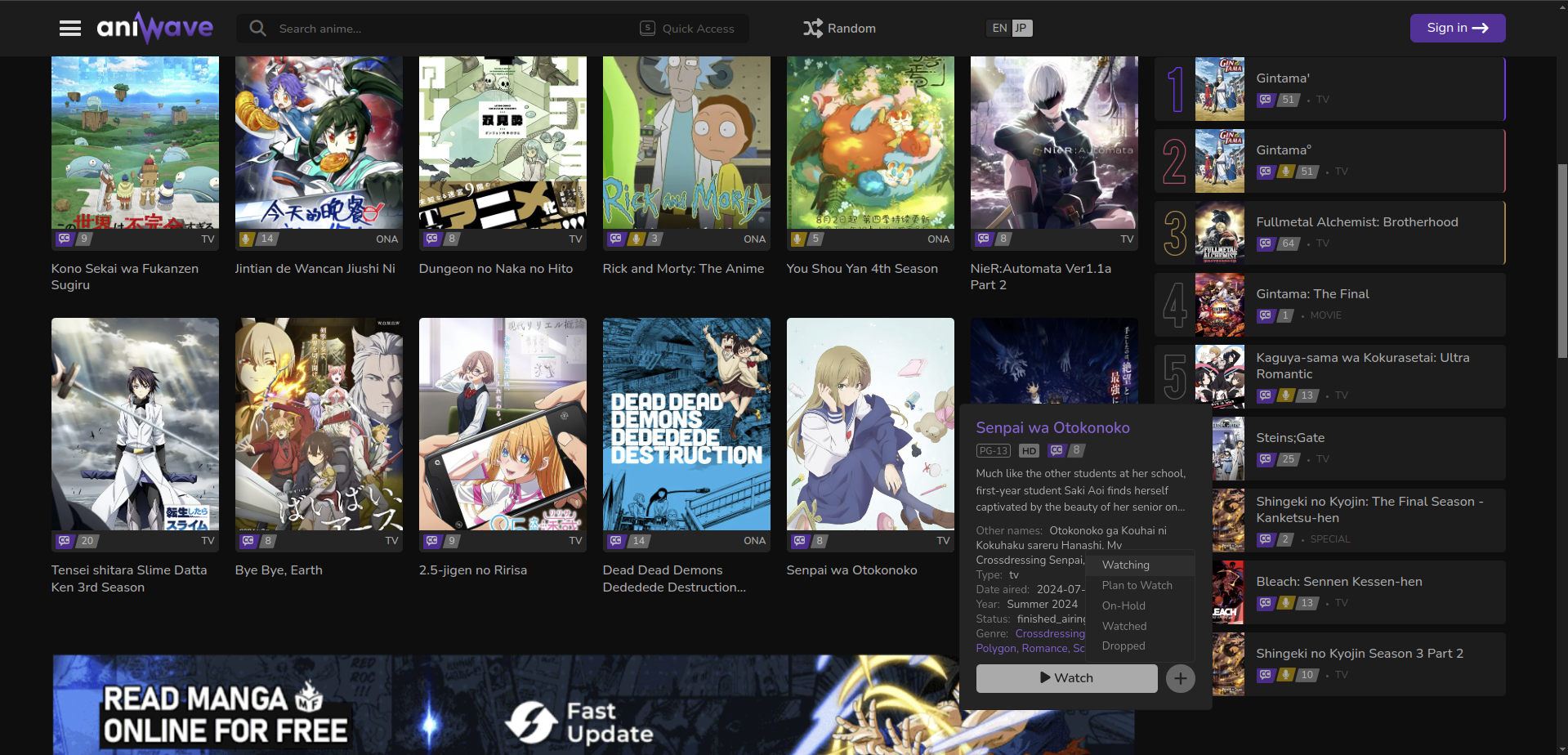Open the Bleach: Sennen Kessen-hen title link

tap(1339, 582)
